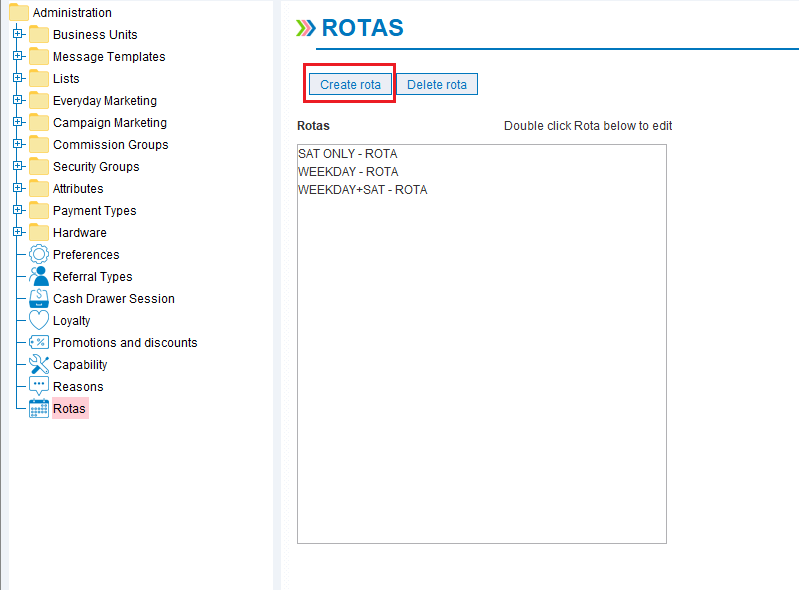This screenshot has width=799, height=590.
Task: Expand the Attributes tree node
Action: [17, 187]
